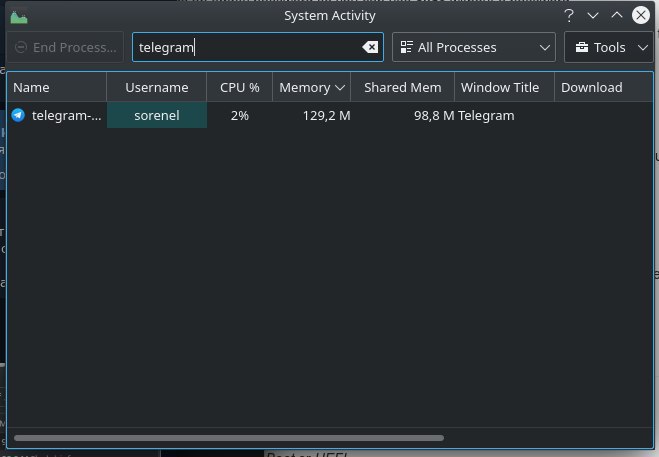The height and width of the screenshot is (457, 659).
Task: Open the All Processes filter dropdown
Action: 474,47
